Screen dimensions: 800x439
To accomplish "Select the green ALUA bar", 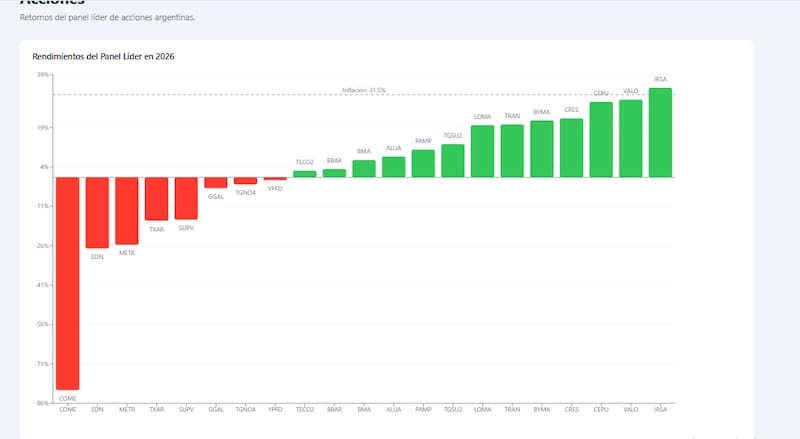I will tap(393, 167).
